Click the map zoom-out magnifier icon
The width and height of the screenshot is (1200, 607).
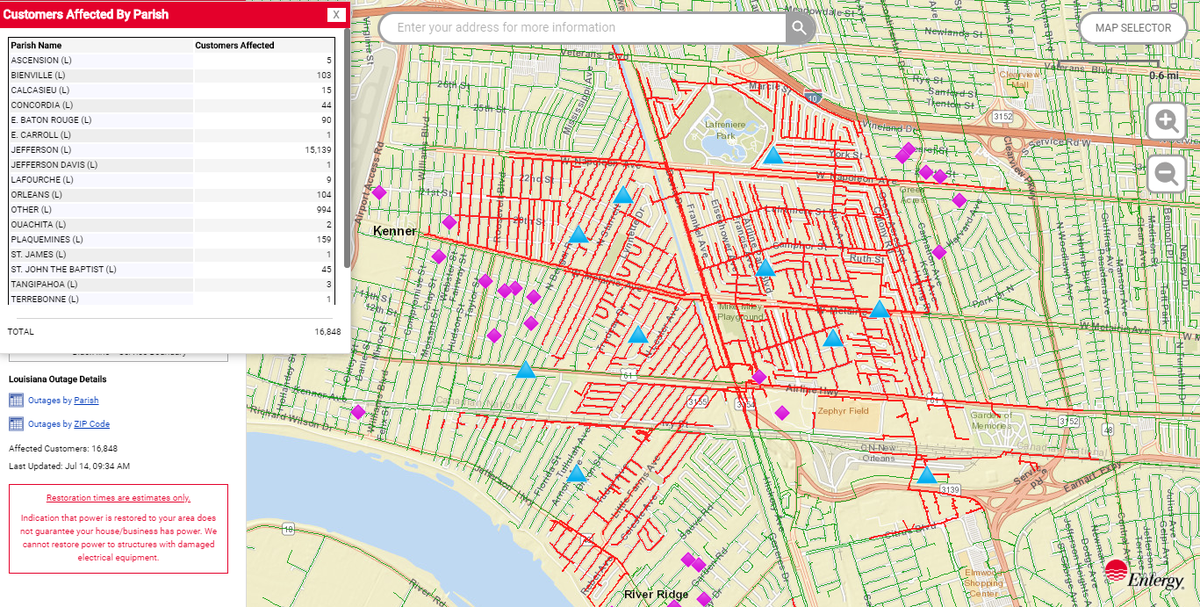1166,173
